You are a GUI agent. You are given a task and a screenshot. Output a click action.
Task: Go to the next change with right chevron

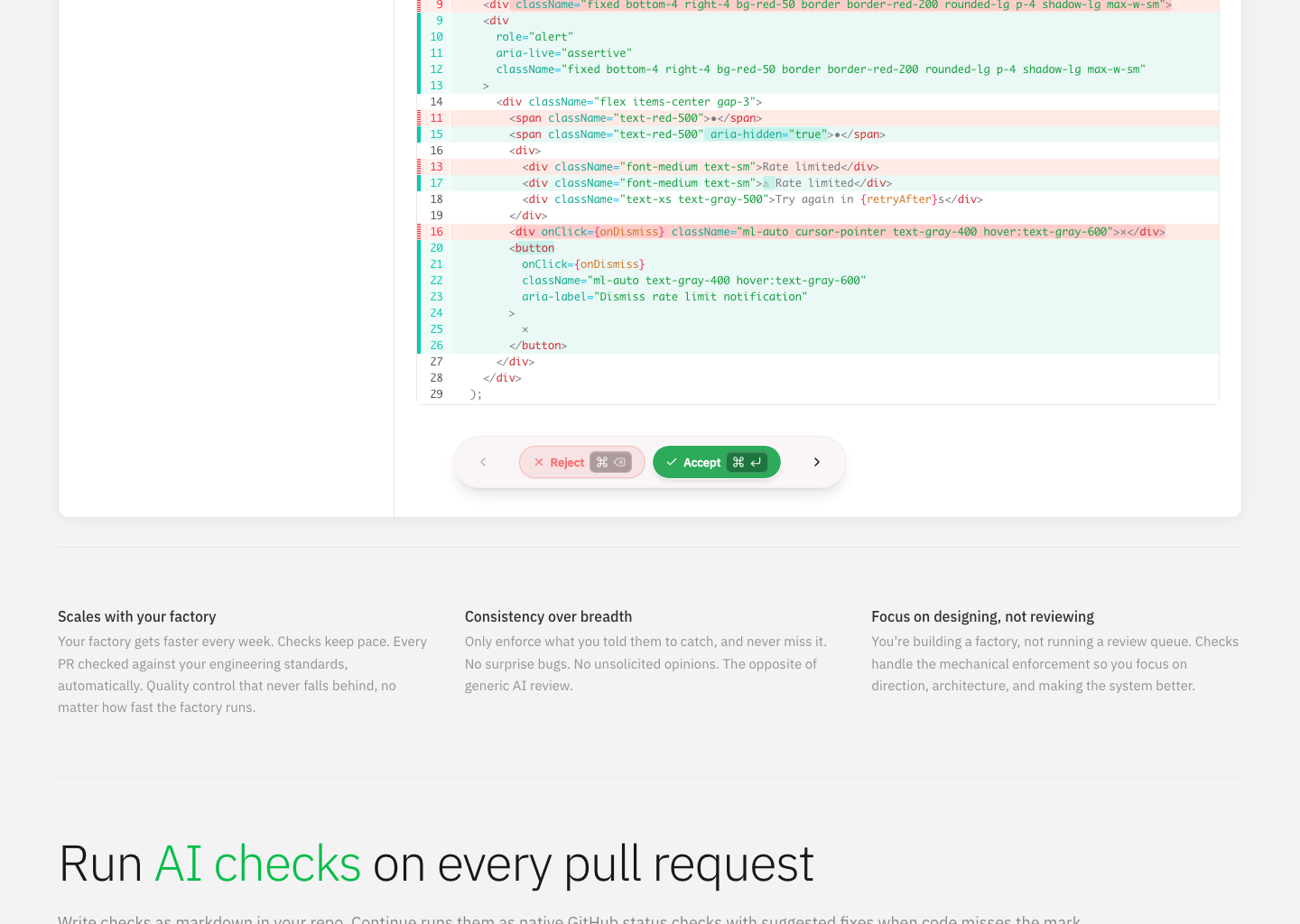(817, 462)
